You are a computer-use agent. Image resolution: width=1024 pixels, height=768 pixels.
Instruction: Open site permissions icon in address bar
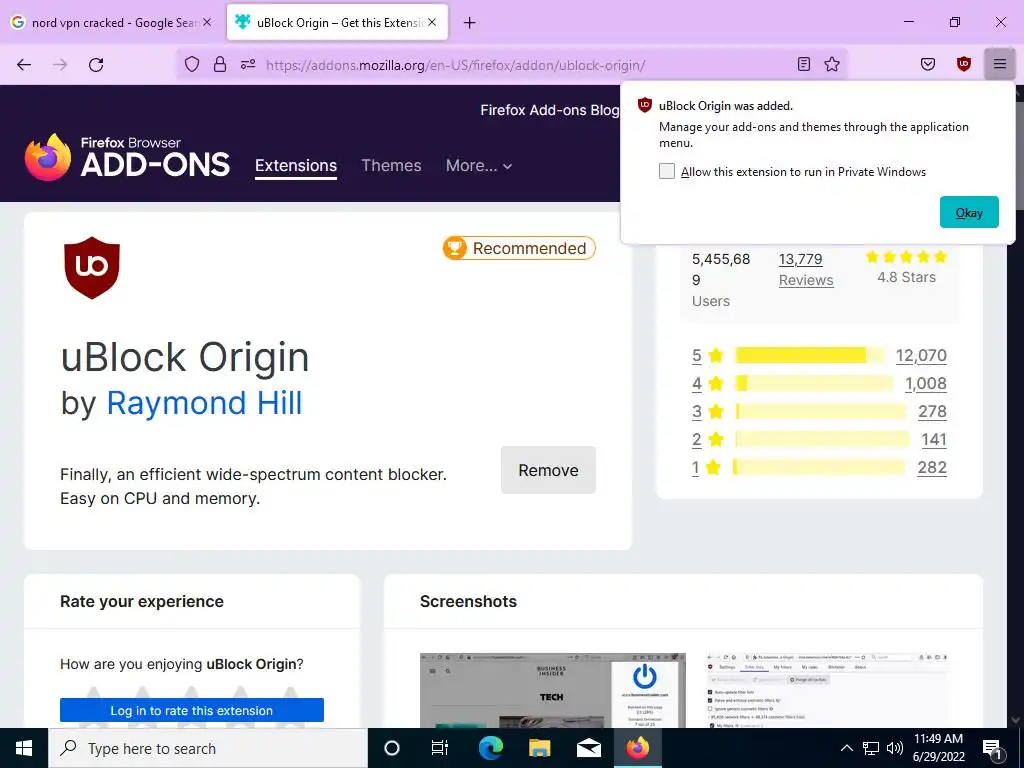[x=248, y=65]
